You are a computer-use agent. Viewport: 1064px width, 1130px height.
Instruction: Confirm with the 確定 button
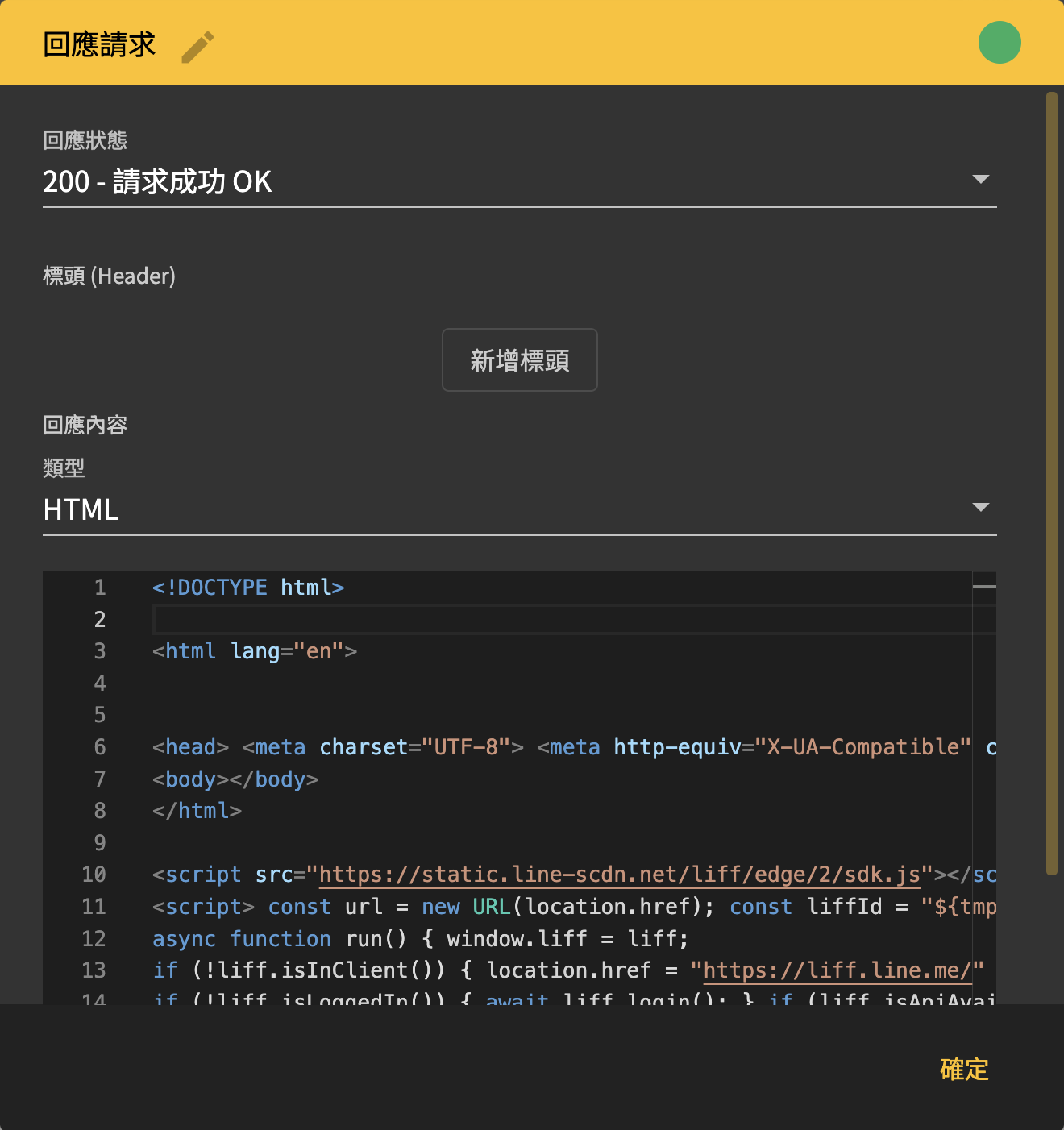point(964,1070)
